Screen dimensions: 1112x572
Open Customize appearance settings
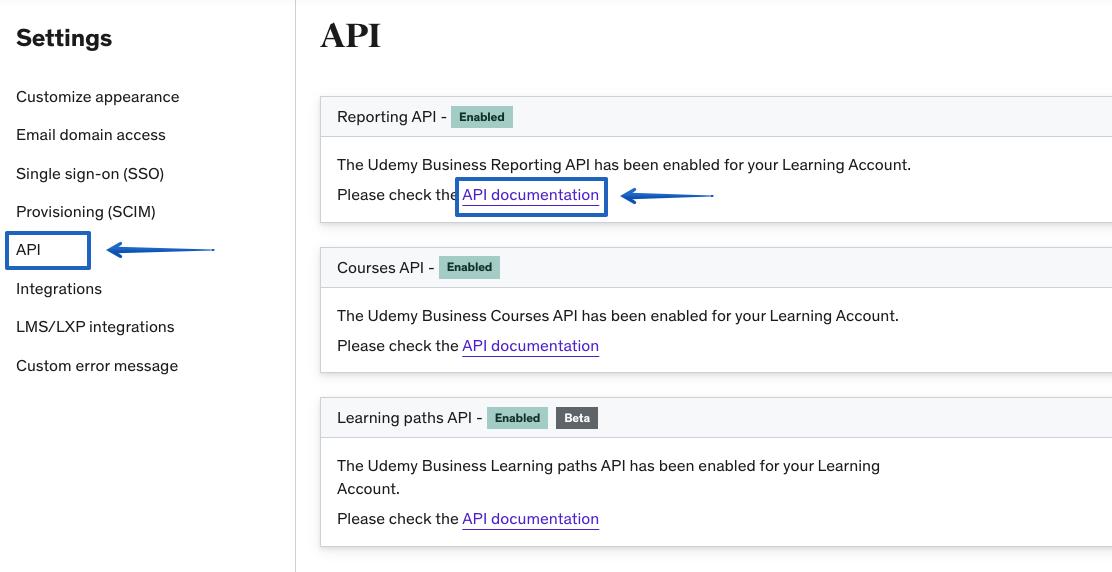coord(97,96)
